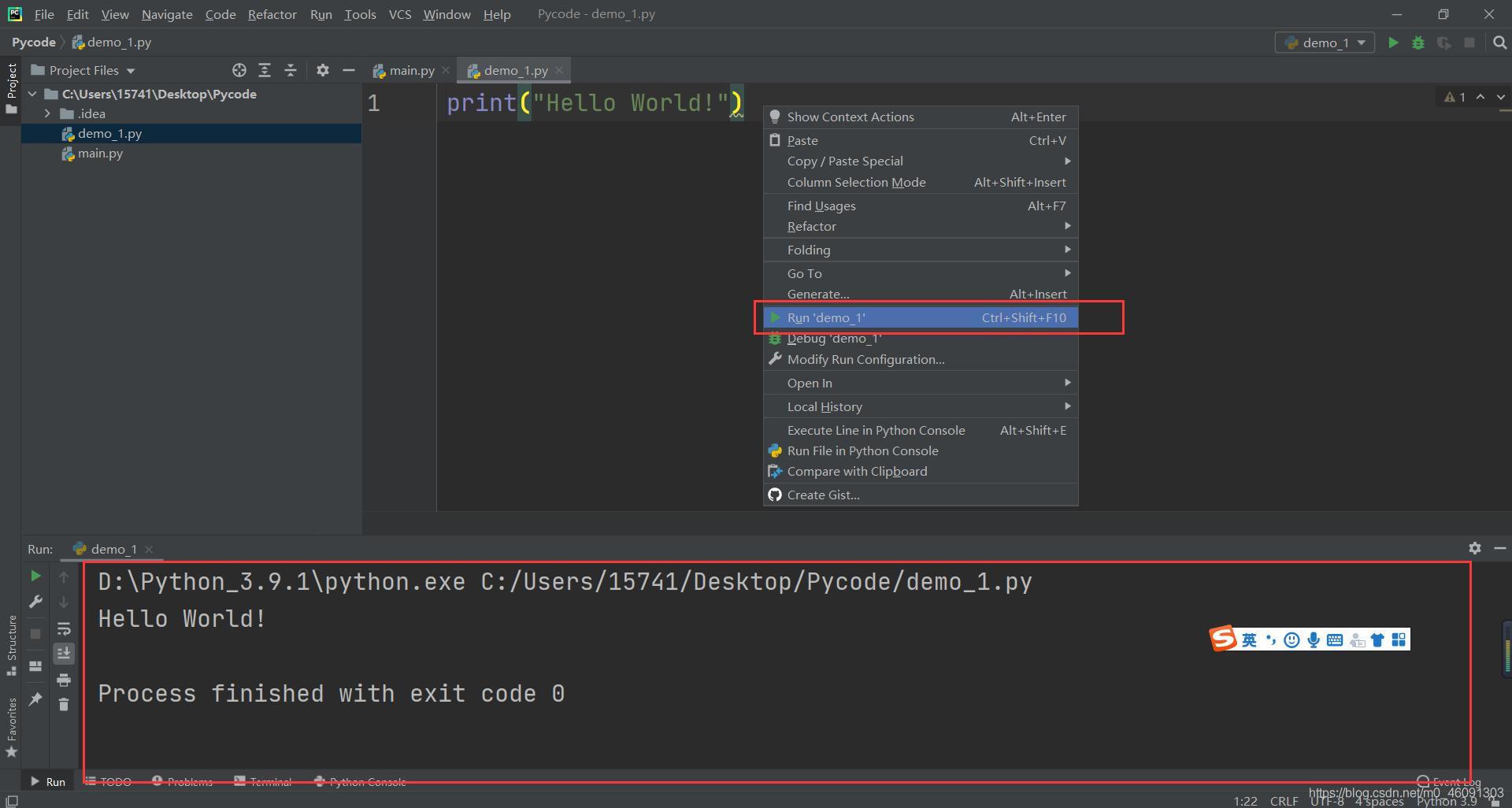
Task: Select Find Usages
Action: pos(921,206)
